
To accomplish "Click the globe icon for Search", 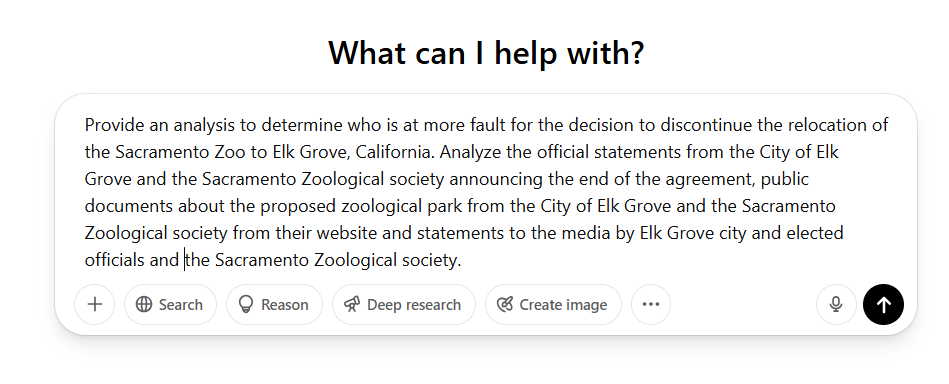I will click(144, 305).
